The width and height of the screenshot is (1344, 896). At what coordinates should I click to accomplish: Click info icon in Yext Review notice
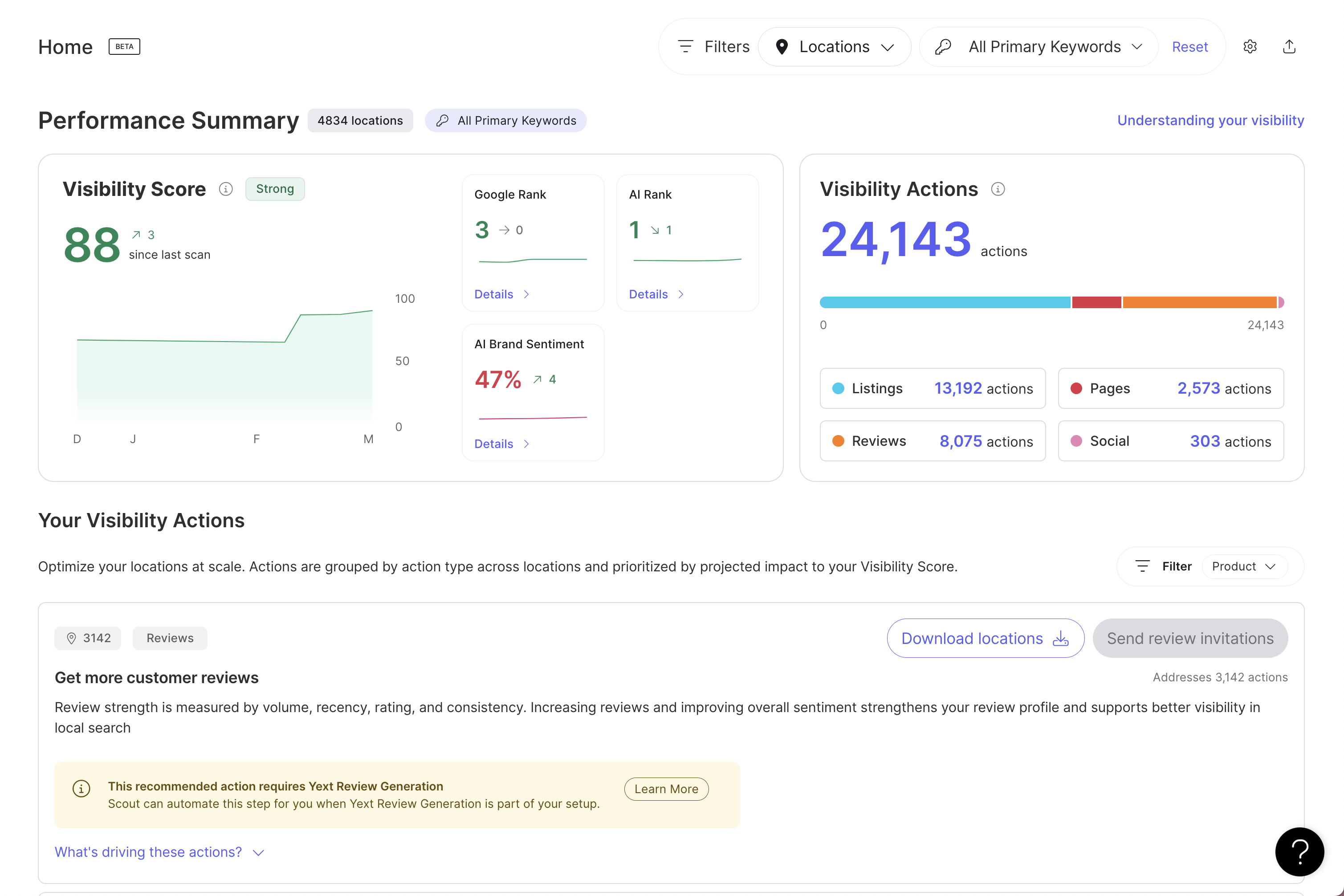[81, 789]
